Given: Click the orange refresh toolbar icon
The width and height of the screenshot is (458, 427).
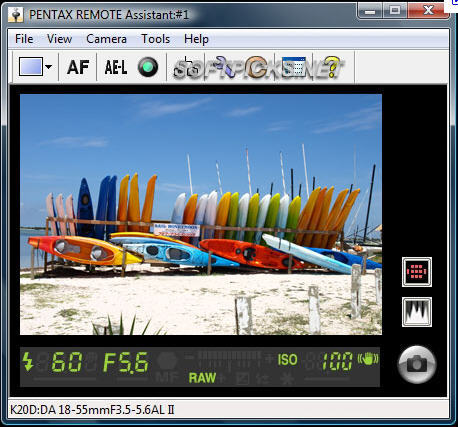Looking at the screenshot, I should click(257, 67).
